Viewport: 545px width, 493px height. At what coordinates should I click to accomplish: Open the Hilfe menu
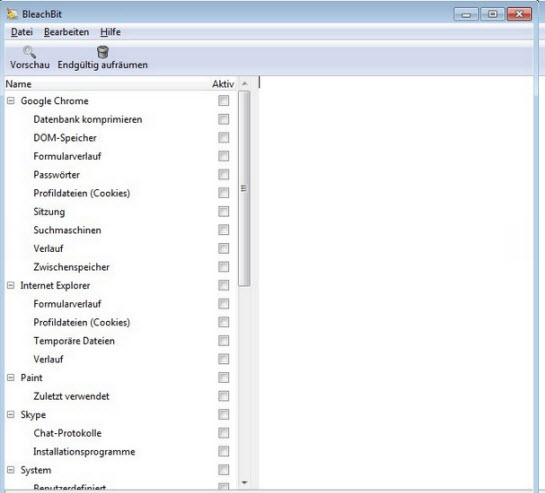pos(110,32)
